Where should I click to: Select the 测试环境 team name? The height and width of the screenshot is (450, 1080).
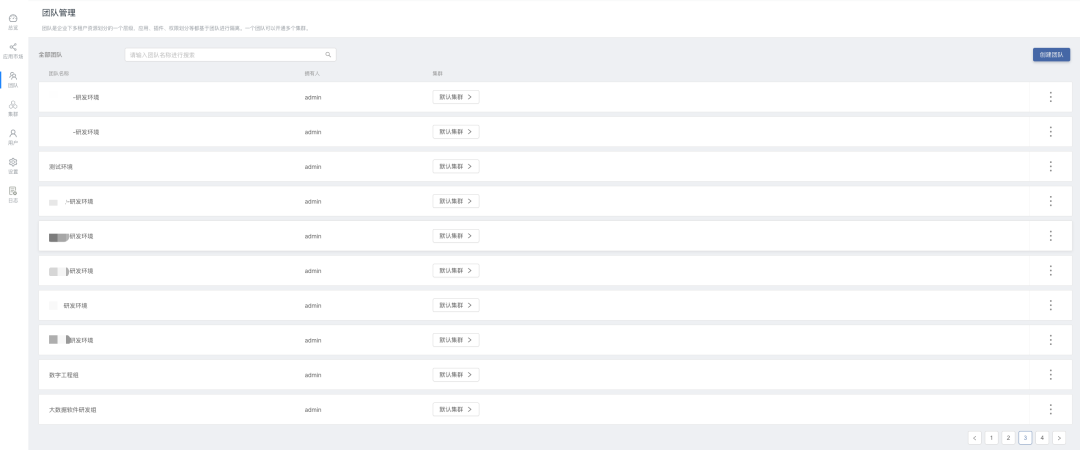61,167
